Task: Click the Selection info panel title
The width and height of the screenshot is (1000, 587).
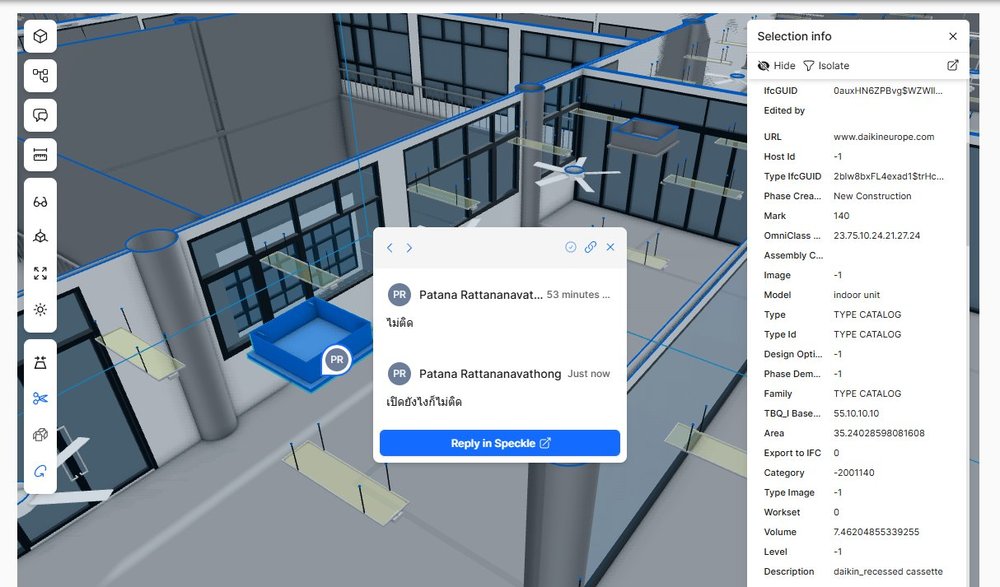Action: pyautogui.click(x=794, y=36)
